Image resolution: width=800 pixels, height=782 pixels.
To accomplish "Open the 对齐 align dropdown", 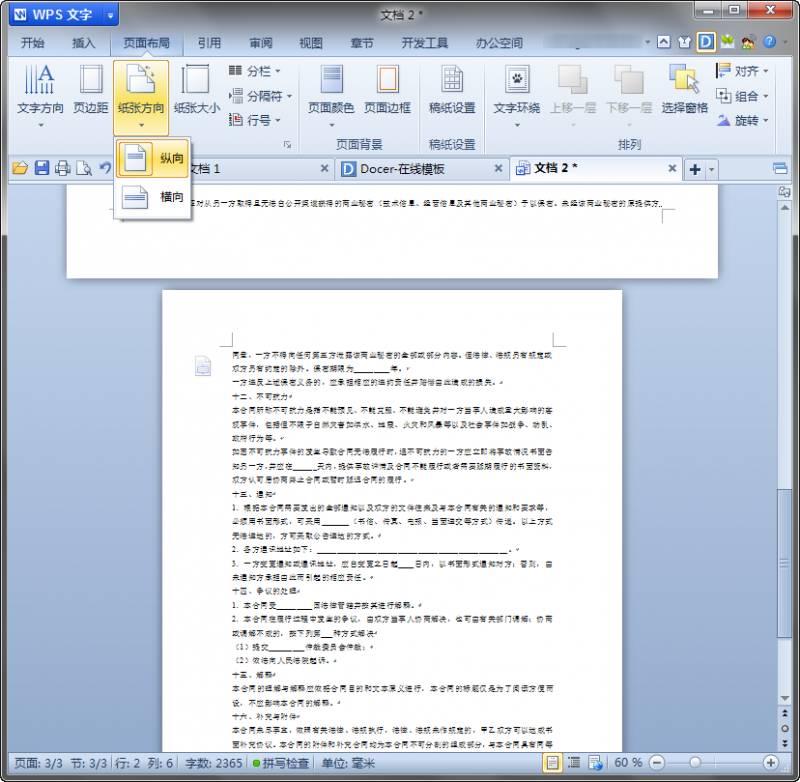I will pyautogui.click(x=743, y=71).
